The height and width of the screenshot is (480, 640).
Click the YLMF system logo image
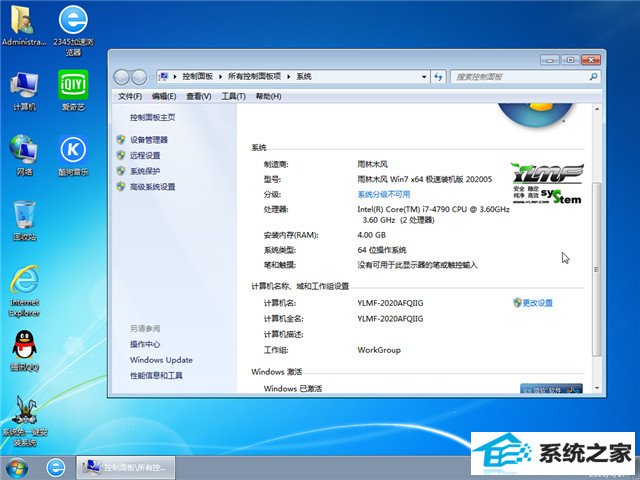pos(547,183)
